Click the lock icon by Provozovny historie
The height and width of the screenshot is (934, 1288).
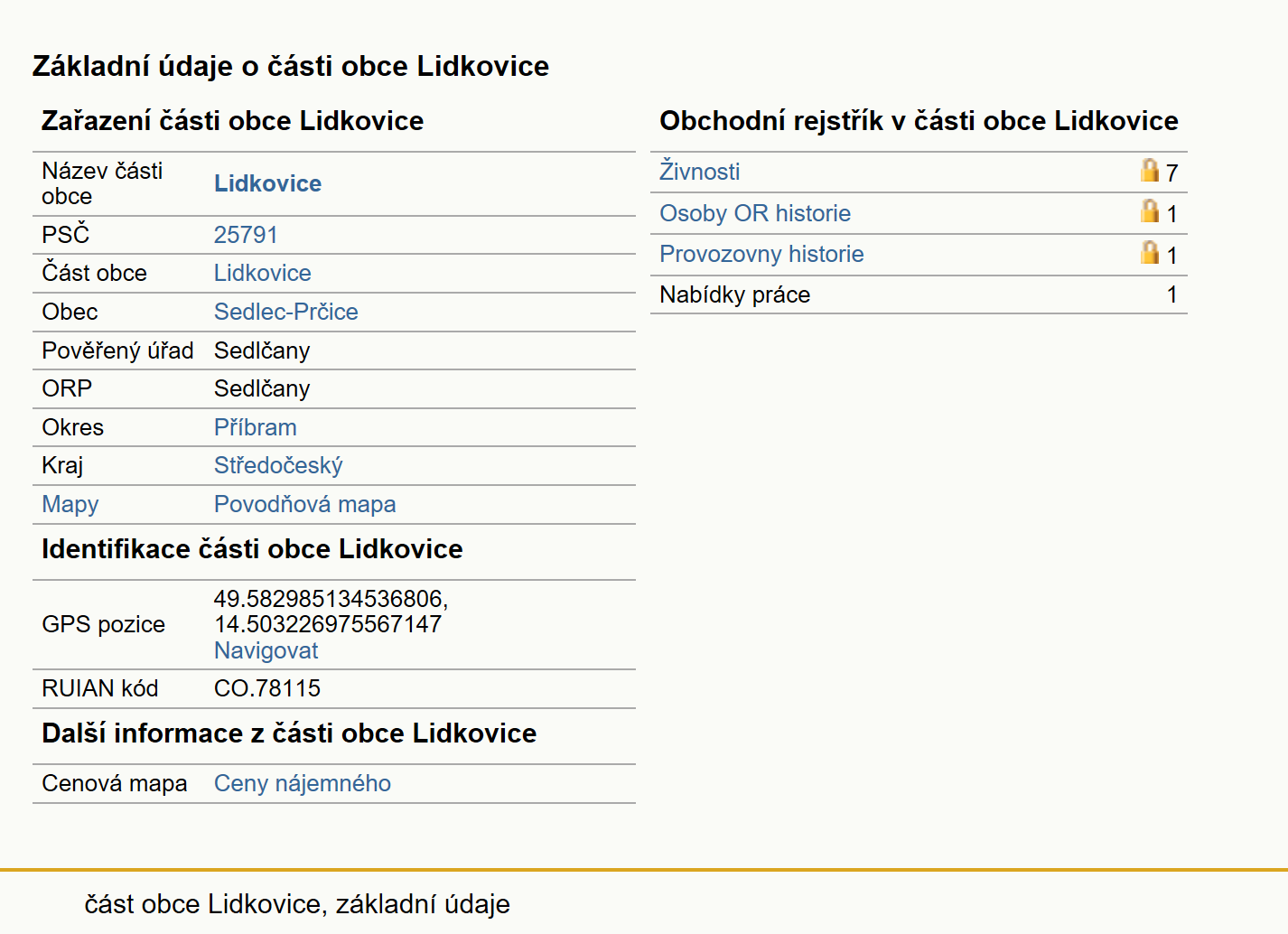coord(1149,252)
